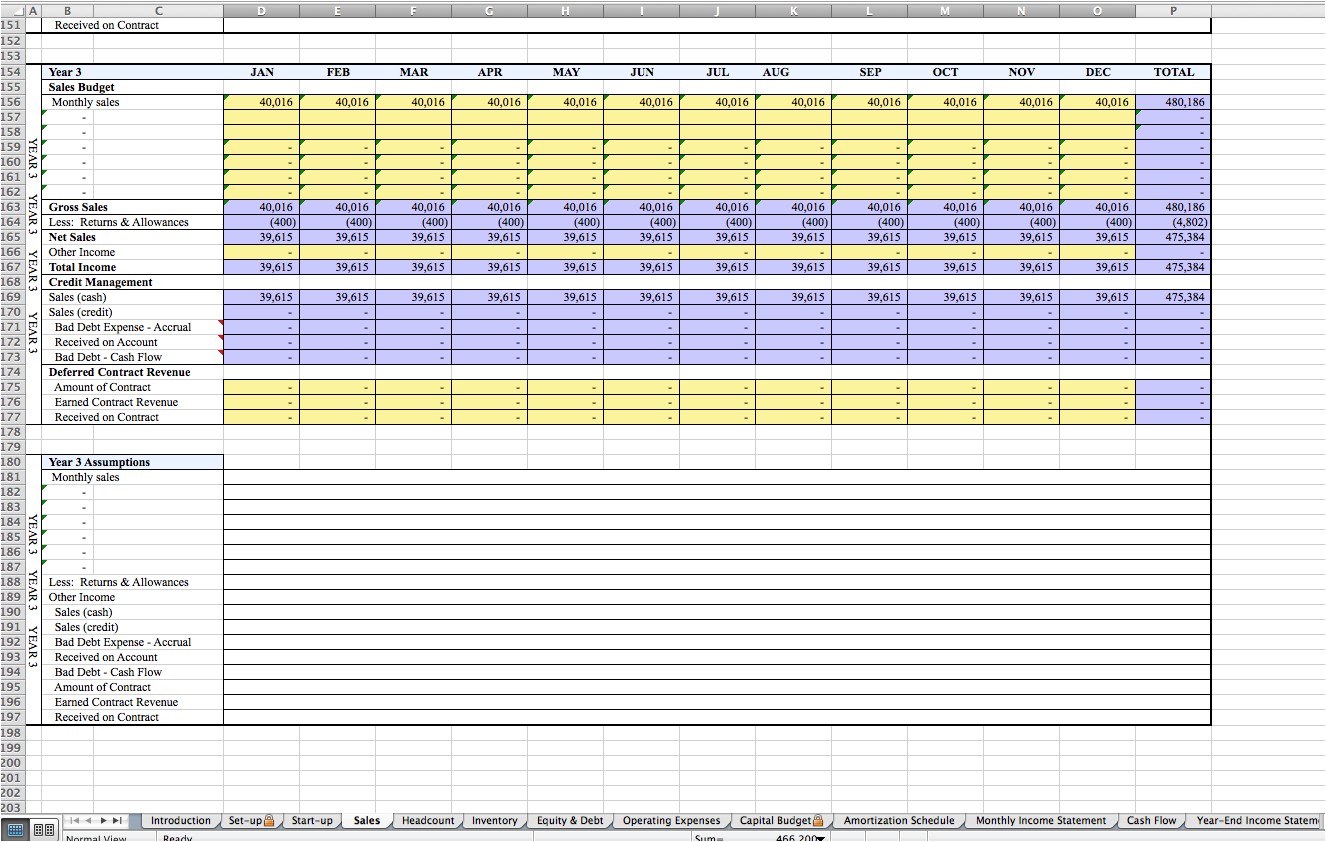Switch to Page Layout view icon
This screenshot has height=842, width=1326.
click(43, 830)
